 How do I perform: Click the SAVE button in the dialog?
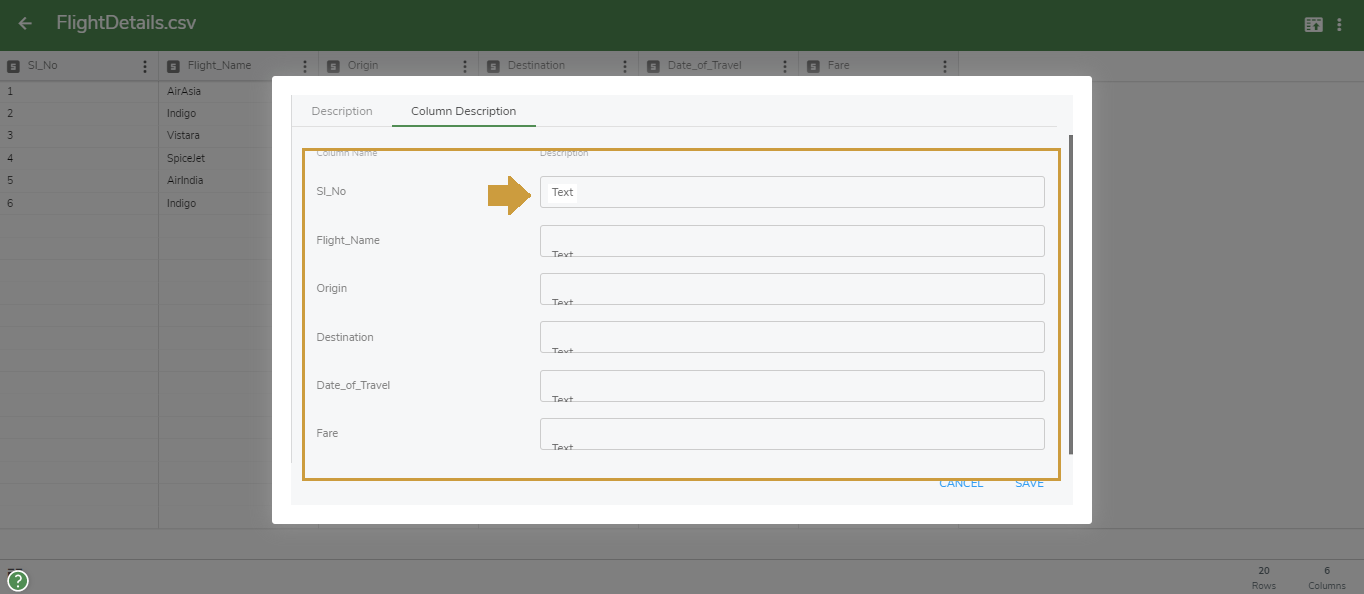tap(1029, 482)
